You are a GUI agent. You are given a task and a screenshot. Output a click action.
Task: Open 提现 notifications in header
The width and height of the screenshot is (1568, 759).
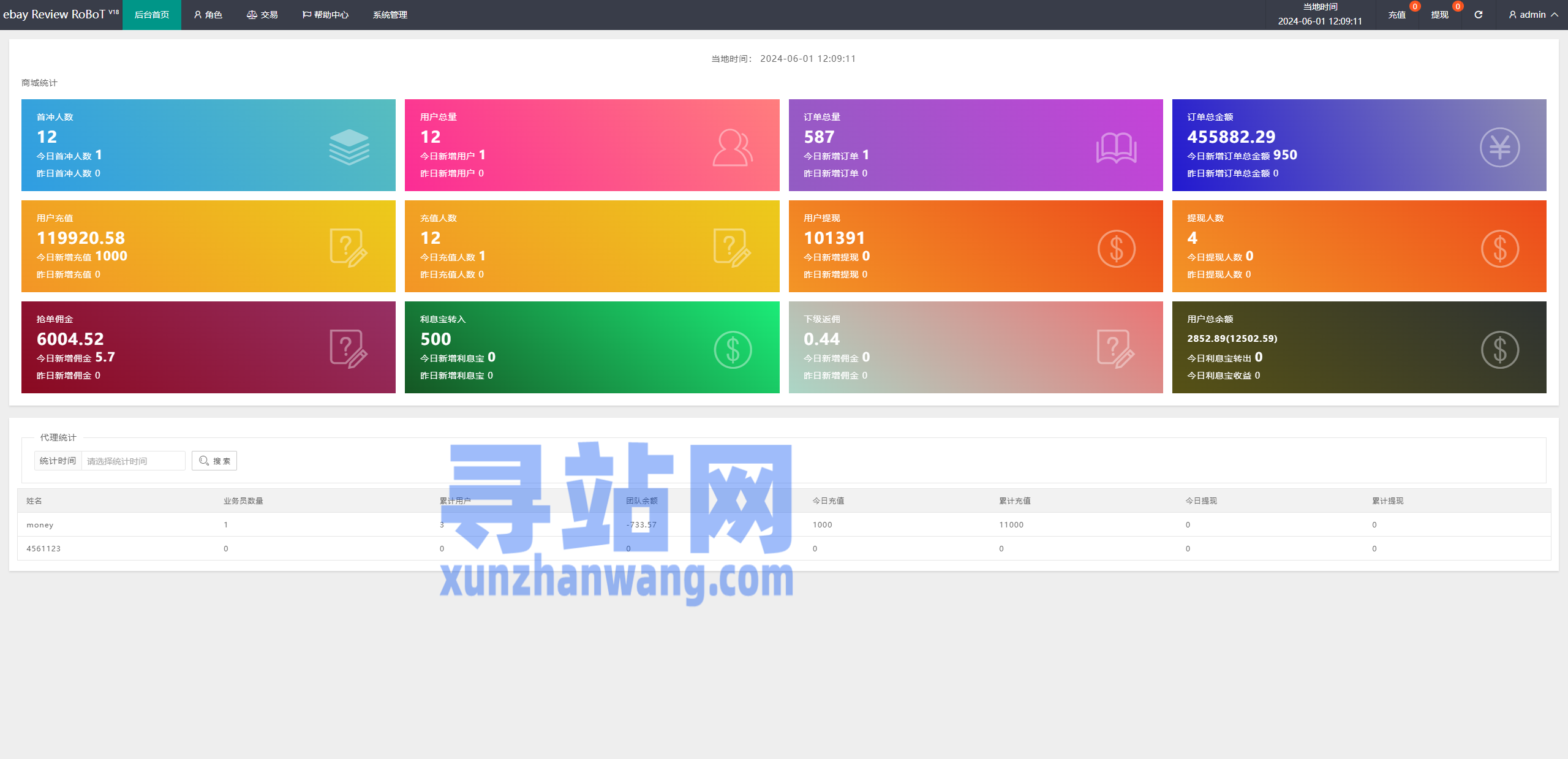click(1440, 15)
